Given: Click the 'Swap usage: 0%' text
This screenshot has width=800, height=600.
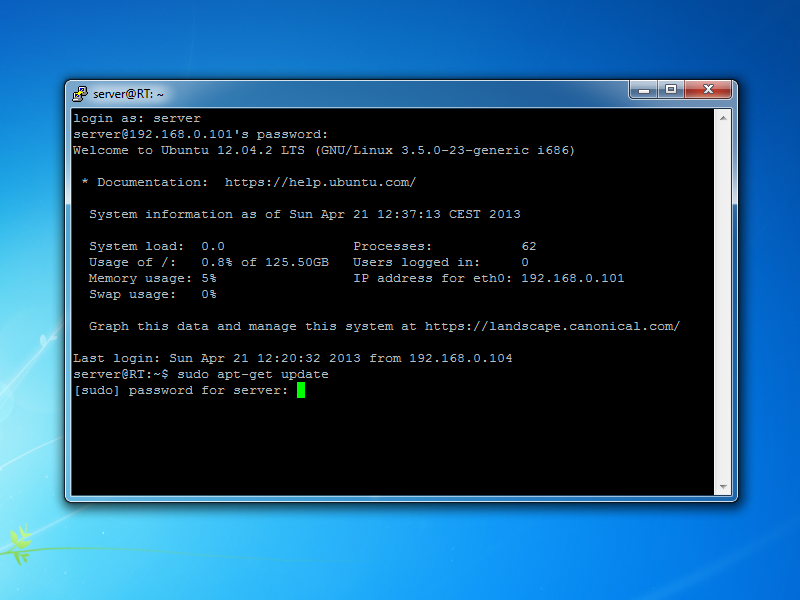Looking at the screenshot, I should pyautogui.click(x=152, y=294).
